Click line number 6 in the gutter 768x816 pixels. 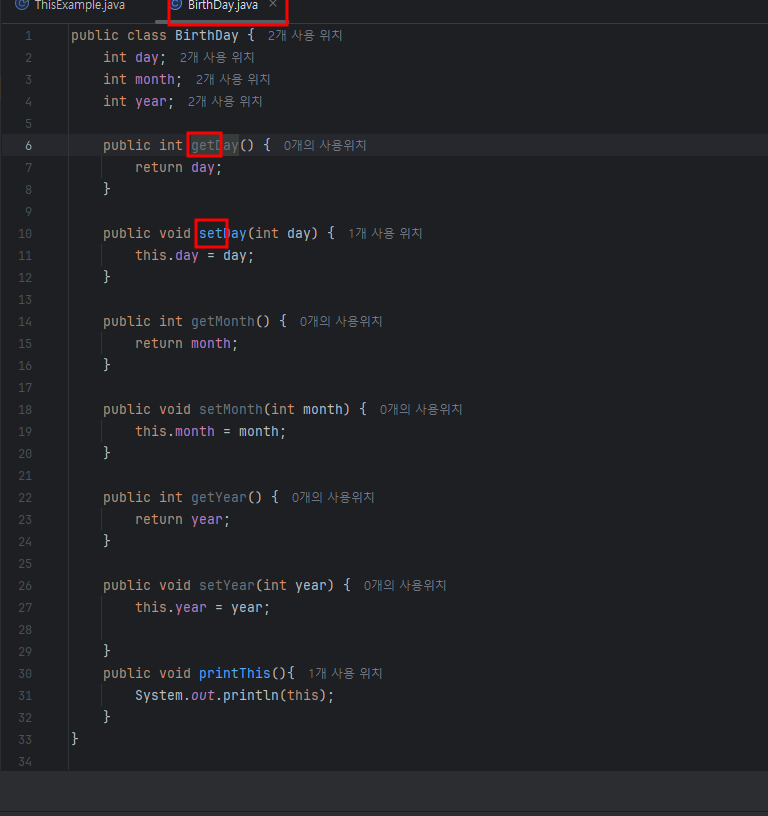point(29,146)
